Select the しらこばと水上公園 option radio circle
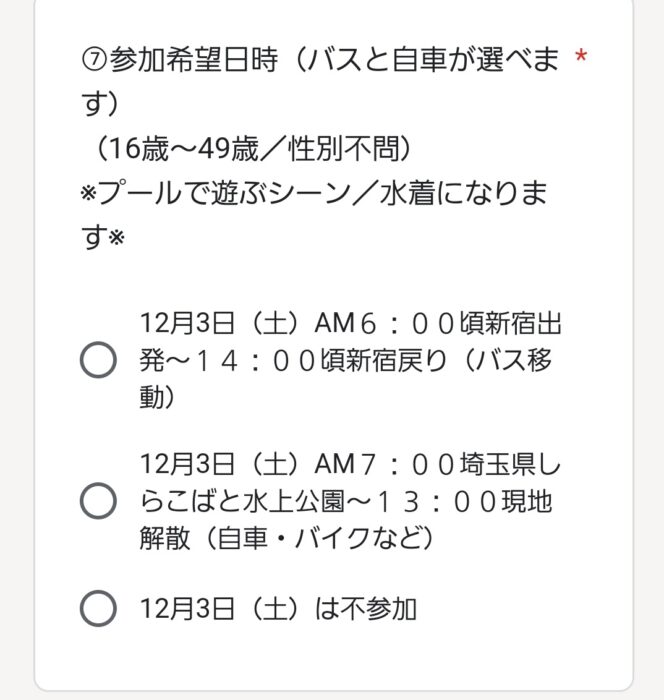The width and height of the screenshot is (664, 700). coord(98,500)
